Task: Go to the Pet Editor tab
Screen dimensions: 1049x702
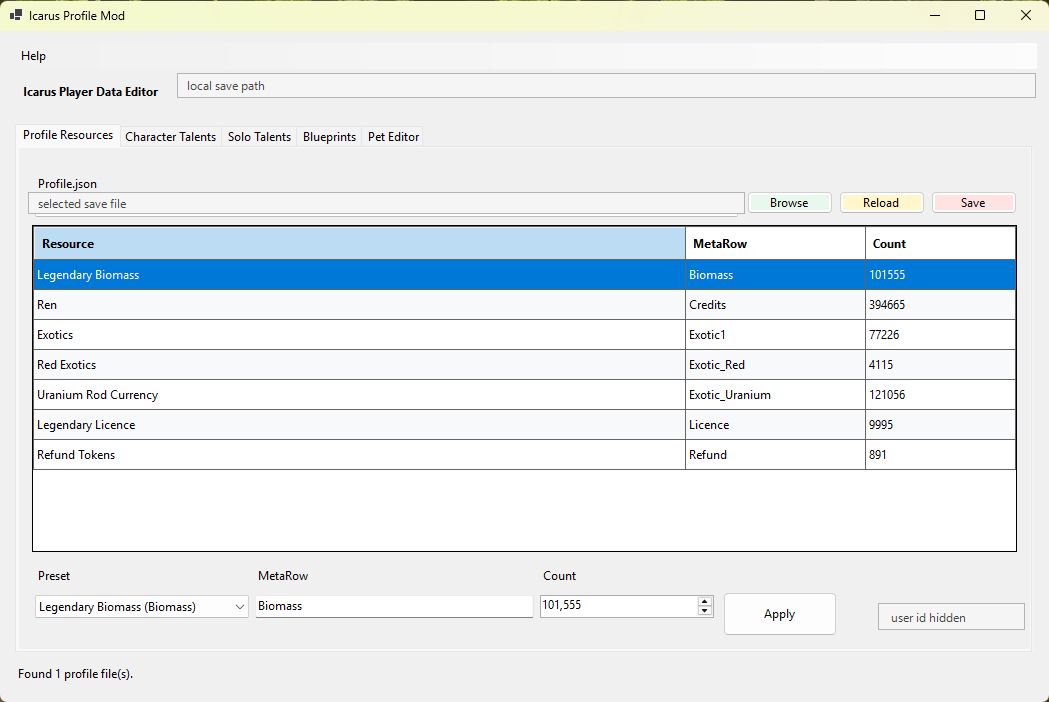Action: tap(393, 137)
